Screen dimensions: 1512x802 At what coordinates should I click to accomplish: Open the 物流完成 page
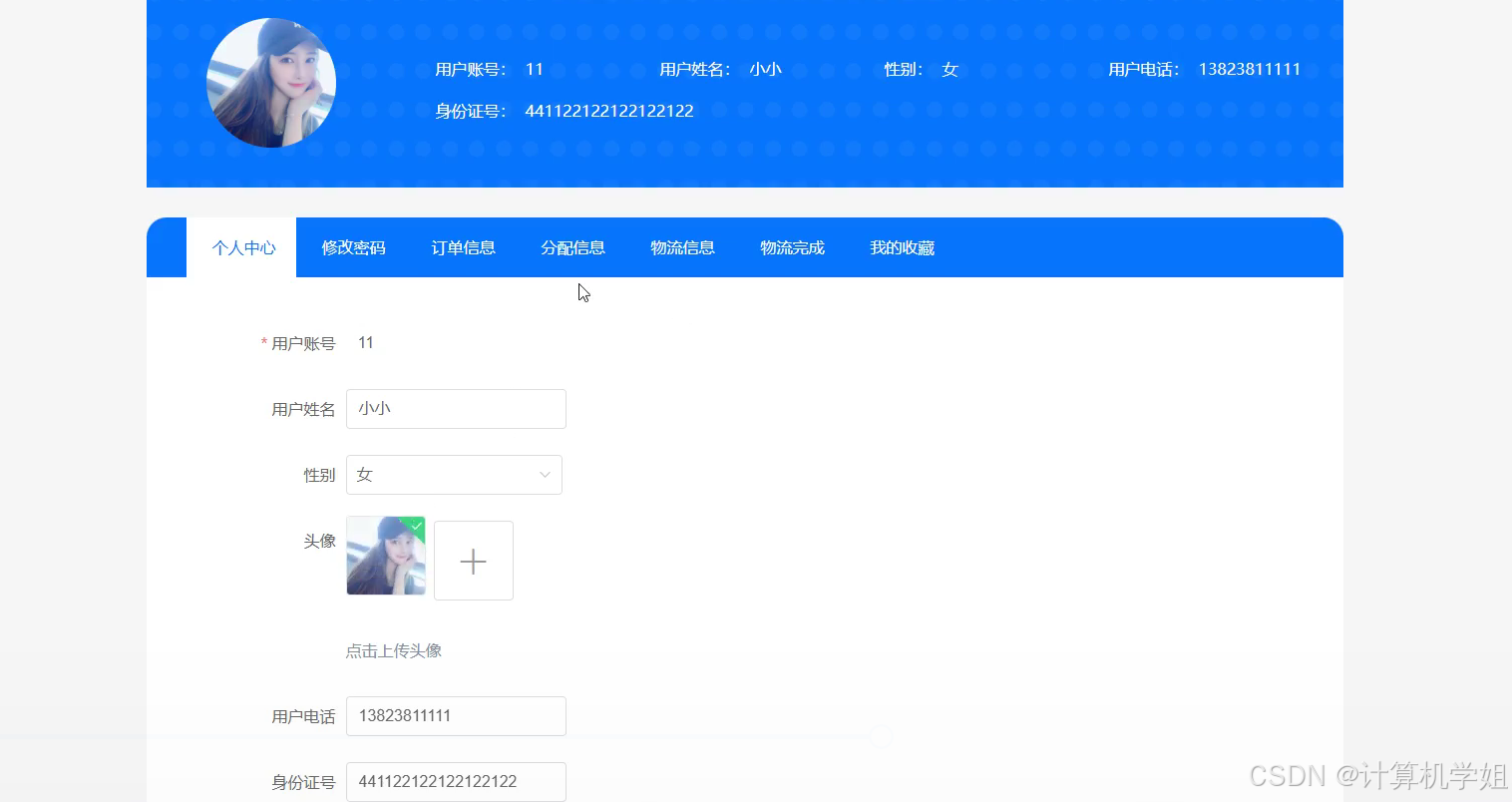tap(792, 247)
